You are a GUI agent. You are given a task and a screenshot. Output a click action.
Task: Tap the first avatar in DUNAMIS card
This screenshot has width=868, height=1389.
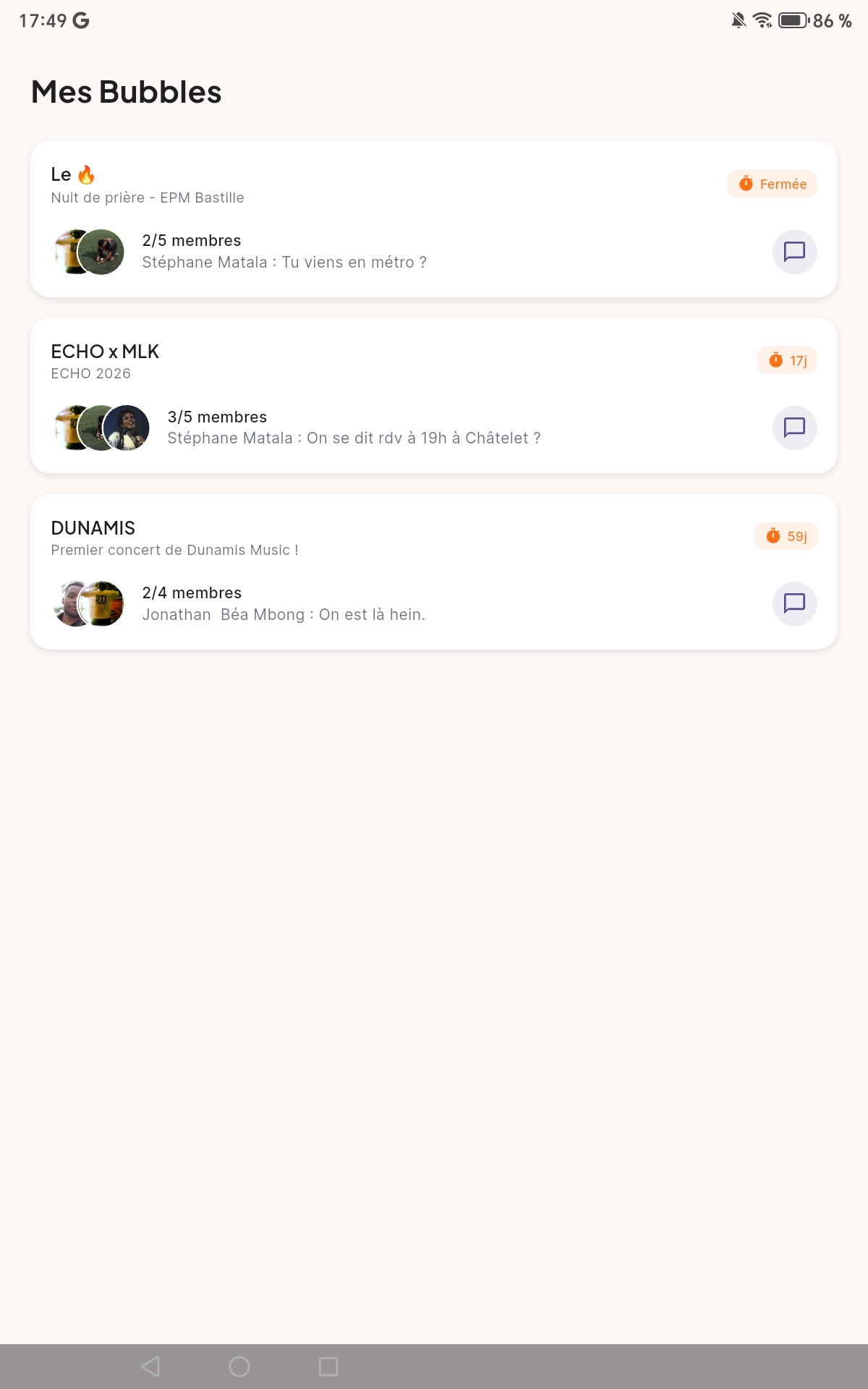pyautogui.click(x=69, y=603)
